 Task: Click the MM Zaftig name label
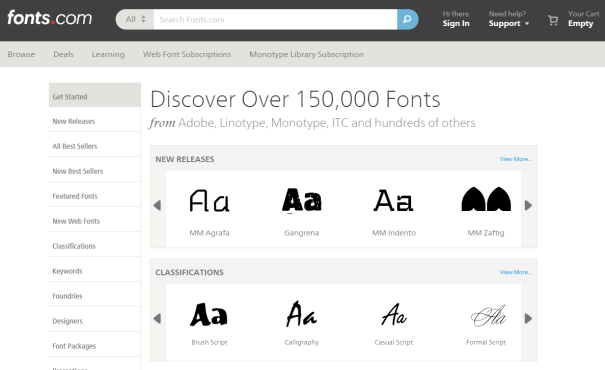coord(486,233)
